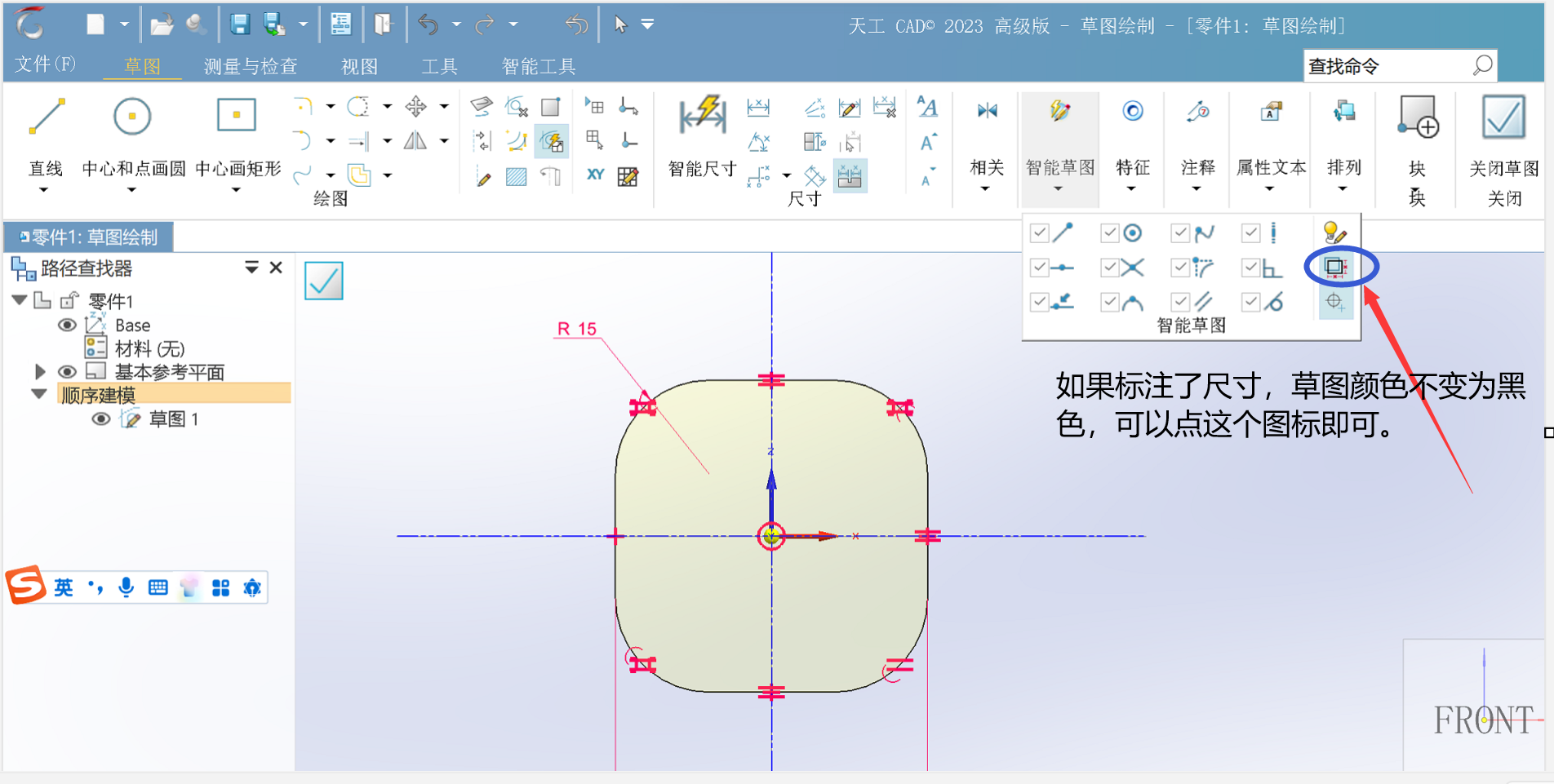Screen dimensions: 1554x784
Task: Toggle the midpoint snap checkbox
Action: [x=1039, y=267]
